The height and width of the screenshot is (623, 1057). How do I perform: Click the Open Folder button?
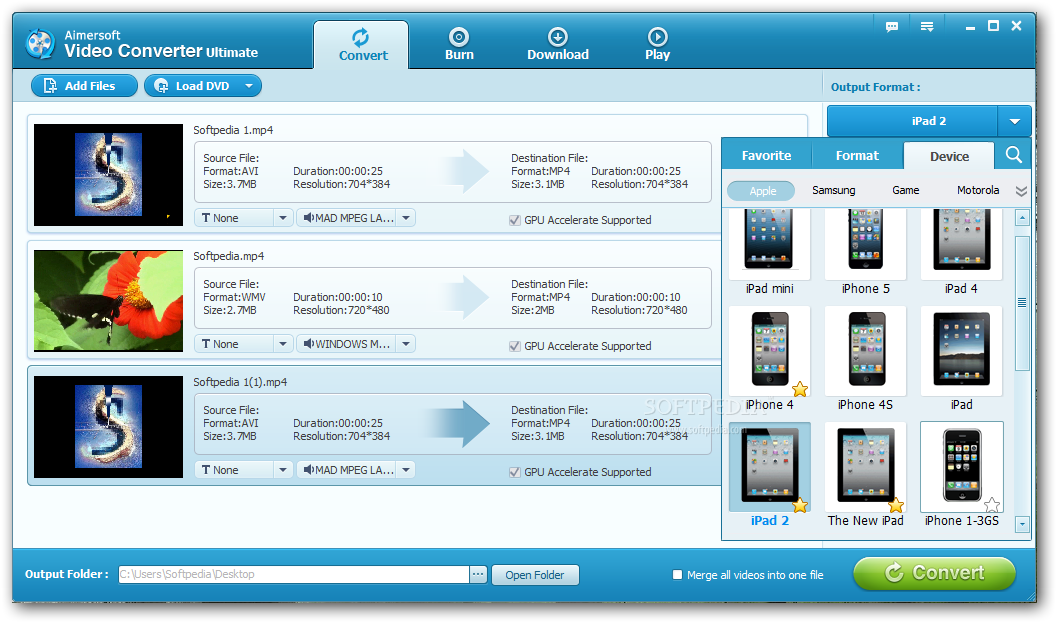[x=535, y=574]
